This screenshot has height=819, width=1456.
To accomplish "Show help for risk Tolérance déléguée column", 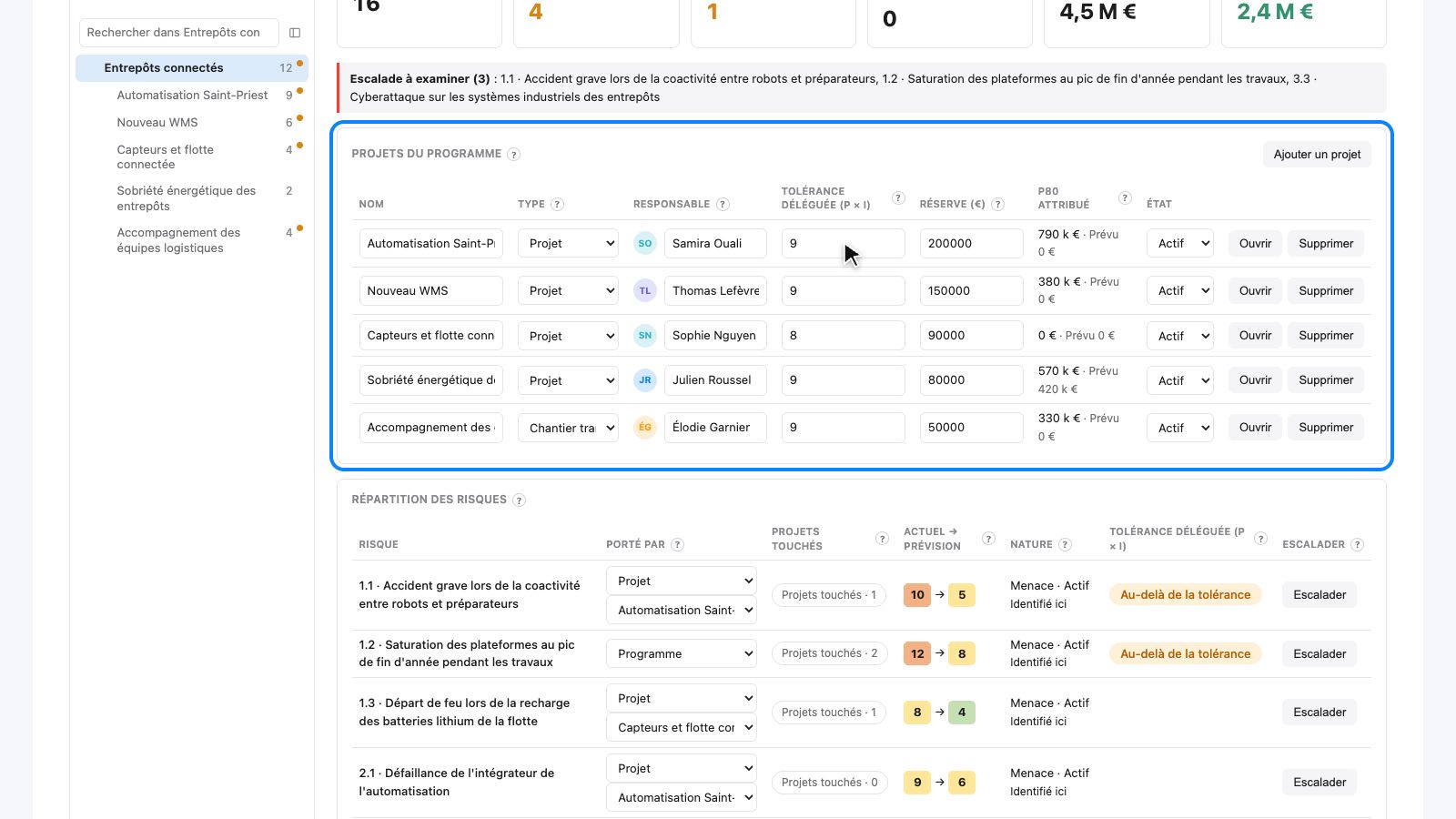I will tap(1260, 539).
